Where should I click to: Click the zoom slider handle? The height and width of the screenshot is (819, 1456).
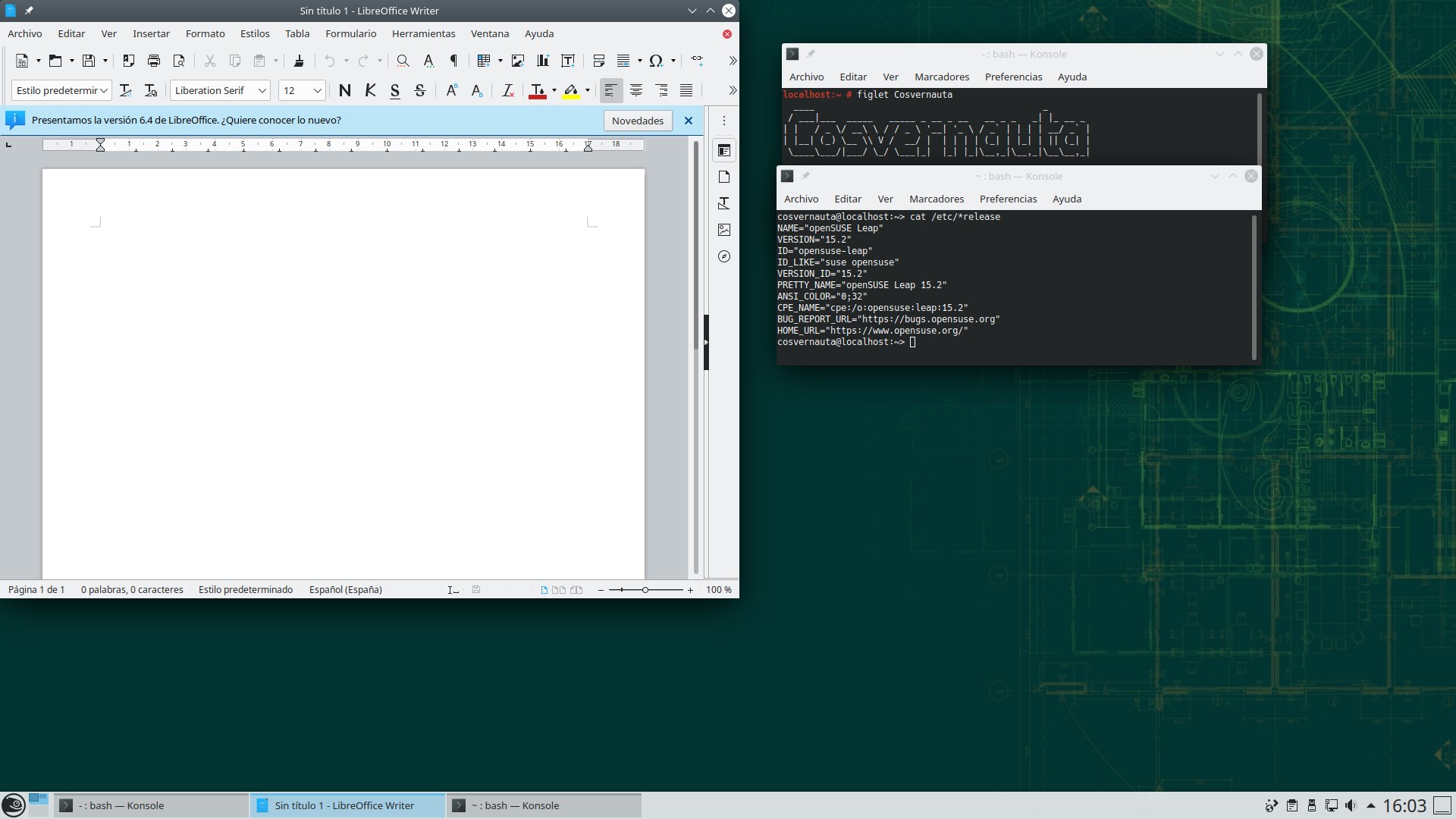point(645,589)
